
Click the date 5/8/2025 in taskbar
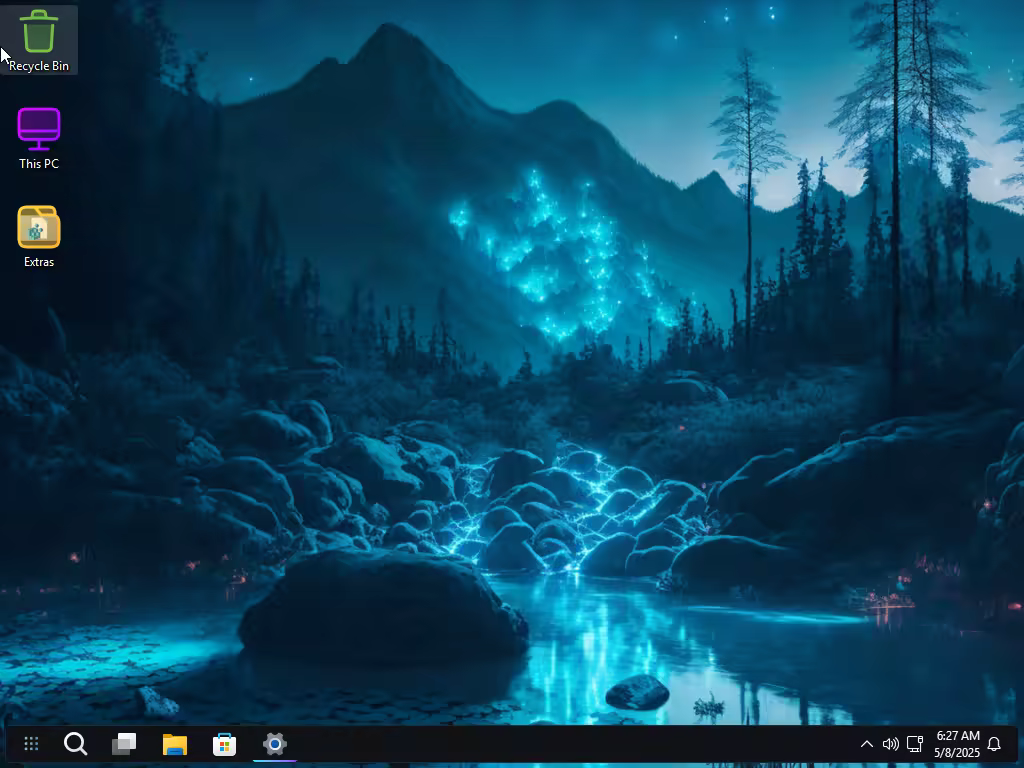click(957, 753)
